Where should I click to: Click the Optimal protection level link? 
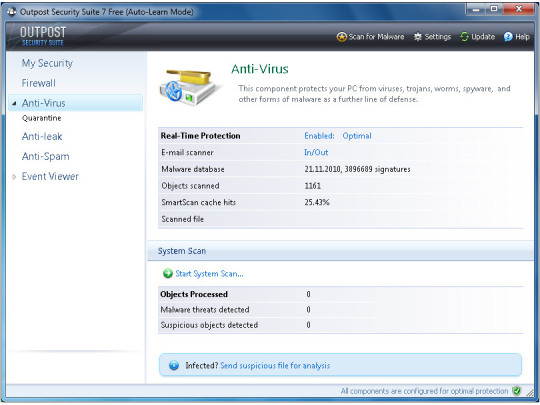357,136
